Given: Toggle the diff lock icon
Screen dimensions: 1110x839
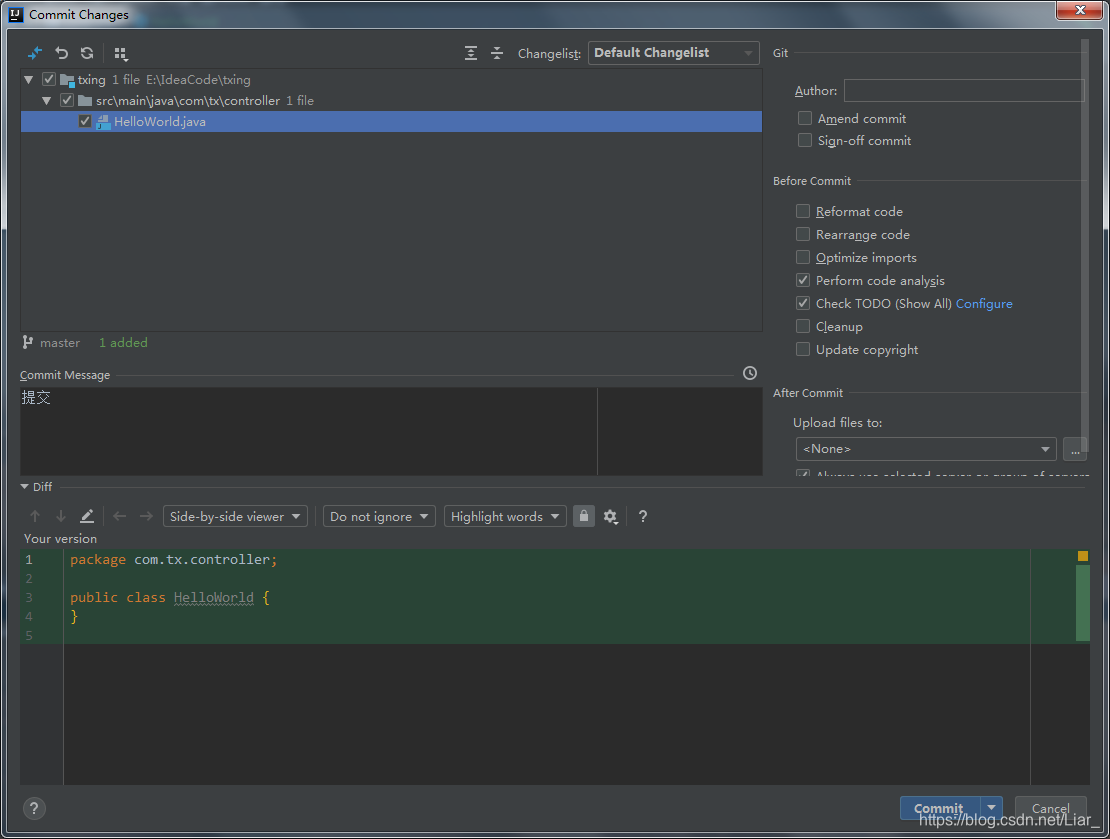Looking at the screenshot, I should (583, 516).
